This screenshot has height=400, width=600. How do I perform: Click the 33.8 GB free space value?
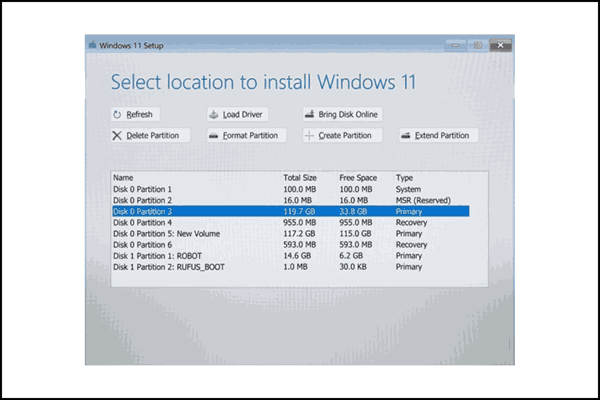tap(353, 211)
